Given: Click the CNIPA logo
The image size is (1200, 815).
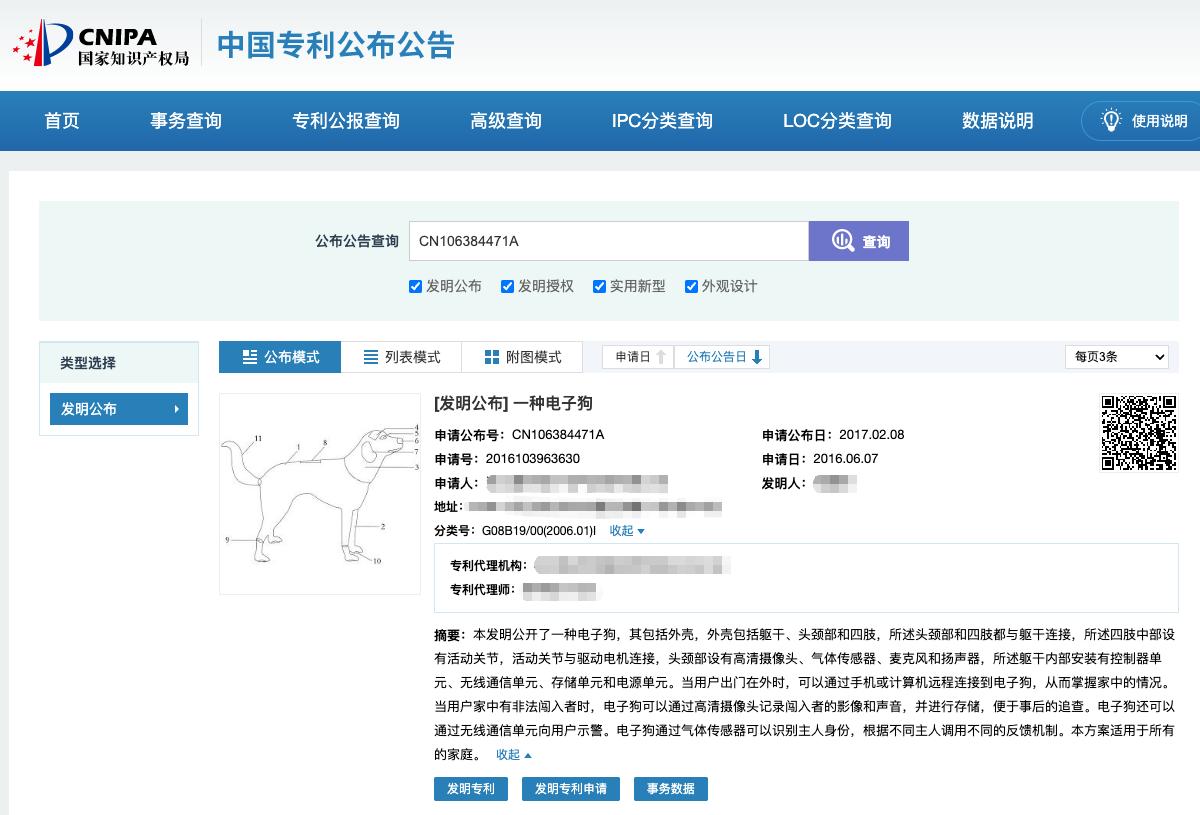Looking at the screenshot, I should 100,45.
